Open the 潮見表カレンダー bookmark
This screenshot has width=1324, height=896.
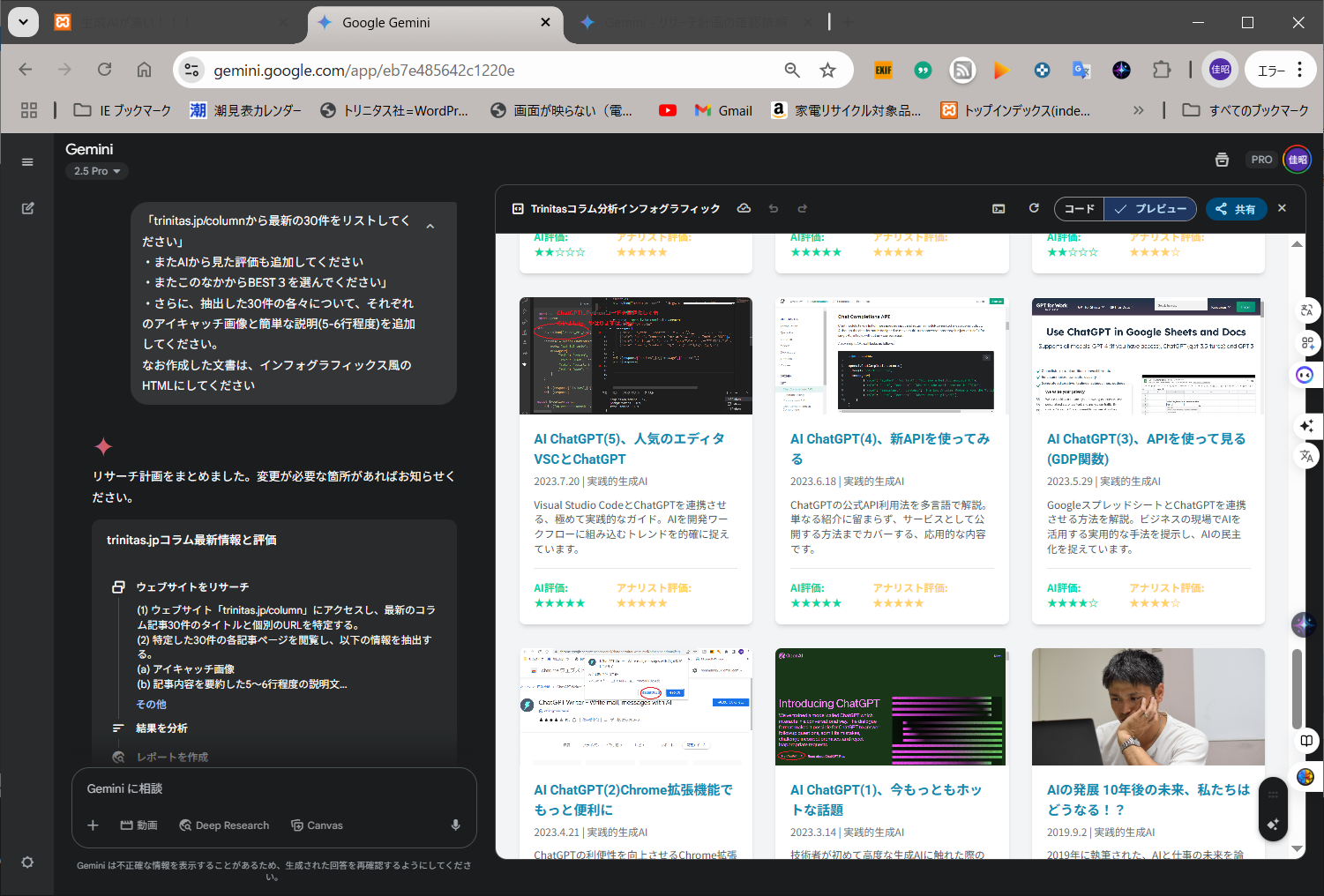(x=245, y=110)
